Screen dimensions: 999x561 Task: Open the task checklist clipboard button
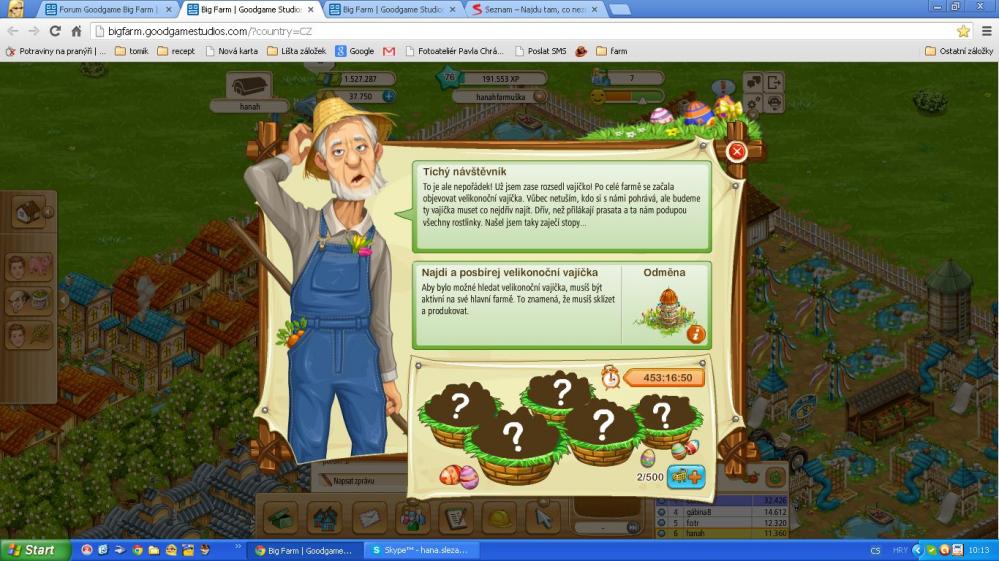pos(456,518)
